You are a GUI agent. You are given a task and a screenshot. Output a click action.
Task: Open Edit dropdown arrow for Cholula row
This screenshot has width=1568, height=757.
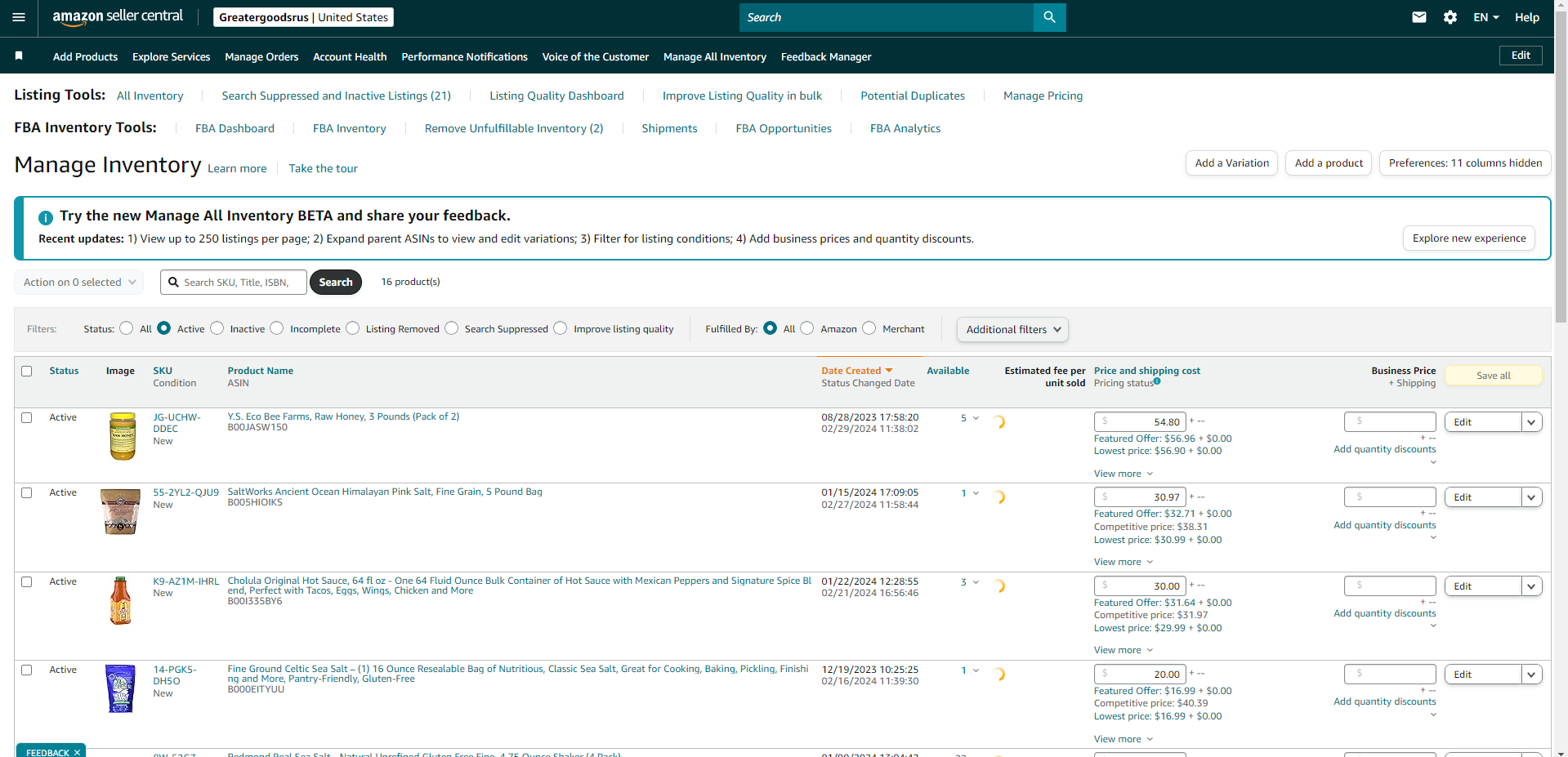(1531, 586)
